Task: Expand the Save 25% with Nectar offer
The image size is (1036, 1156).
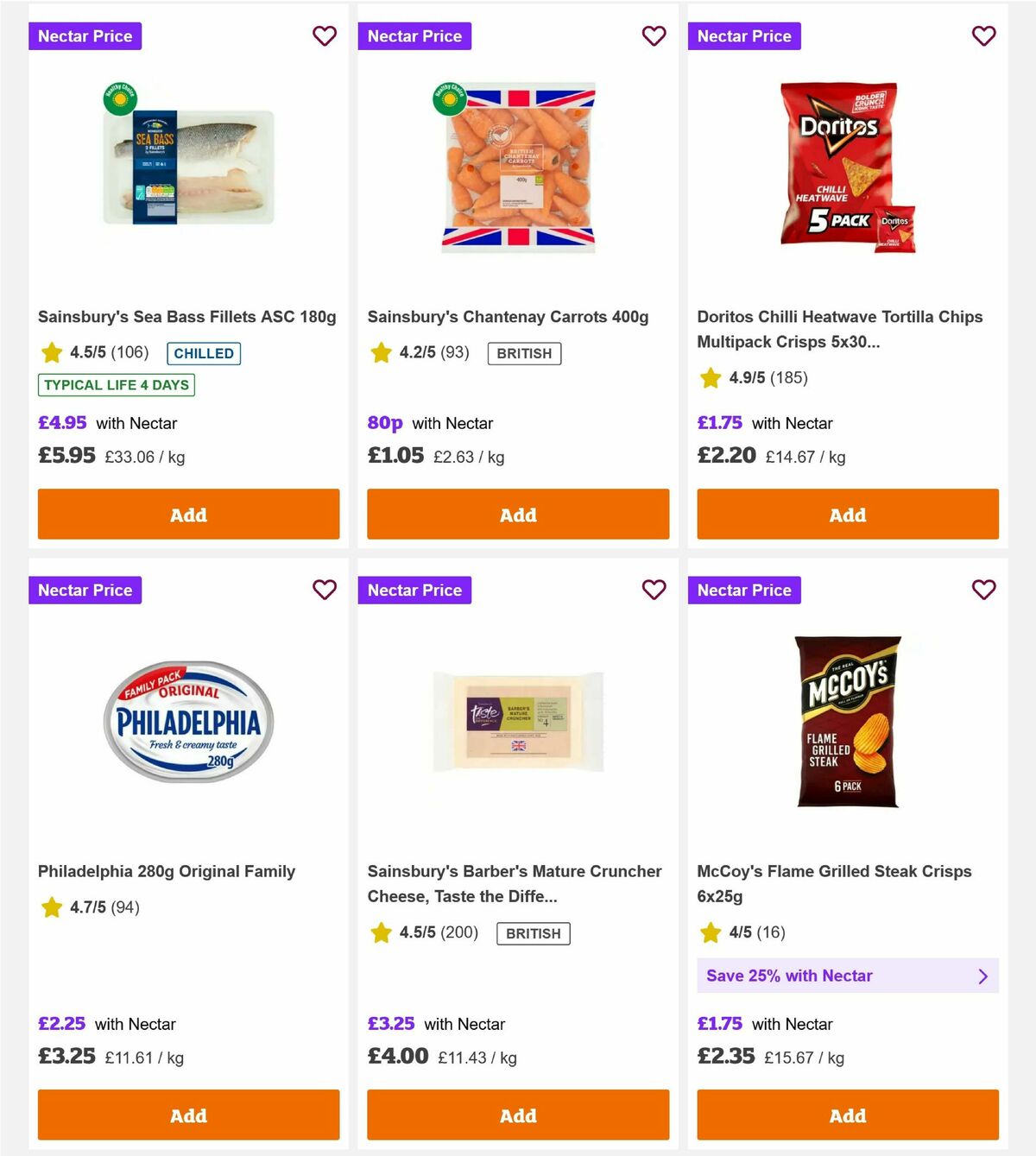Action: pos(848,976)
